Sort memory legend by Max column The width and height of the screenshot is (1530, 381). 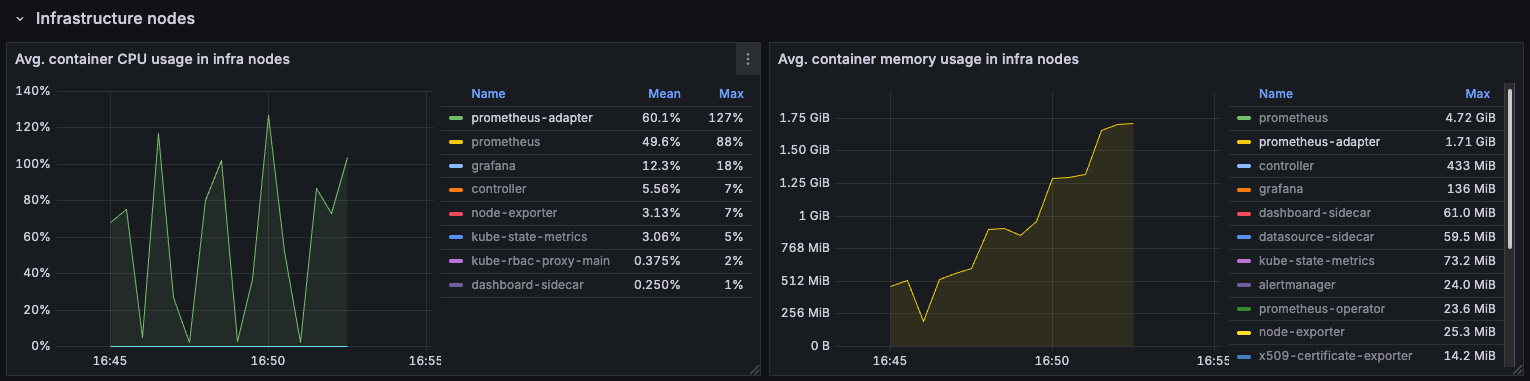[1477, 94]
